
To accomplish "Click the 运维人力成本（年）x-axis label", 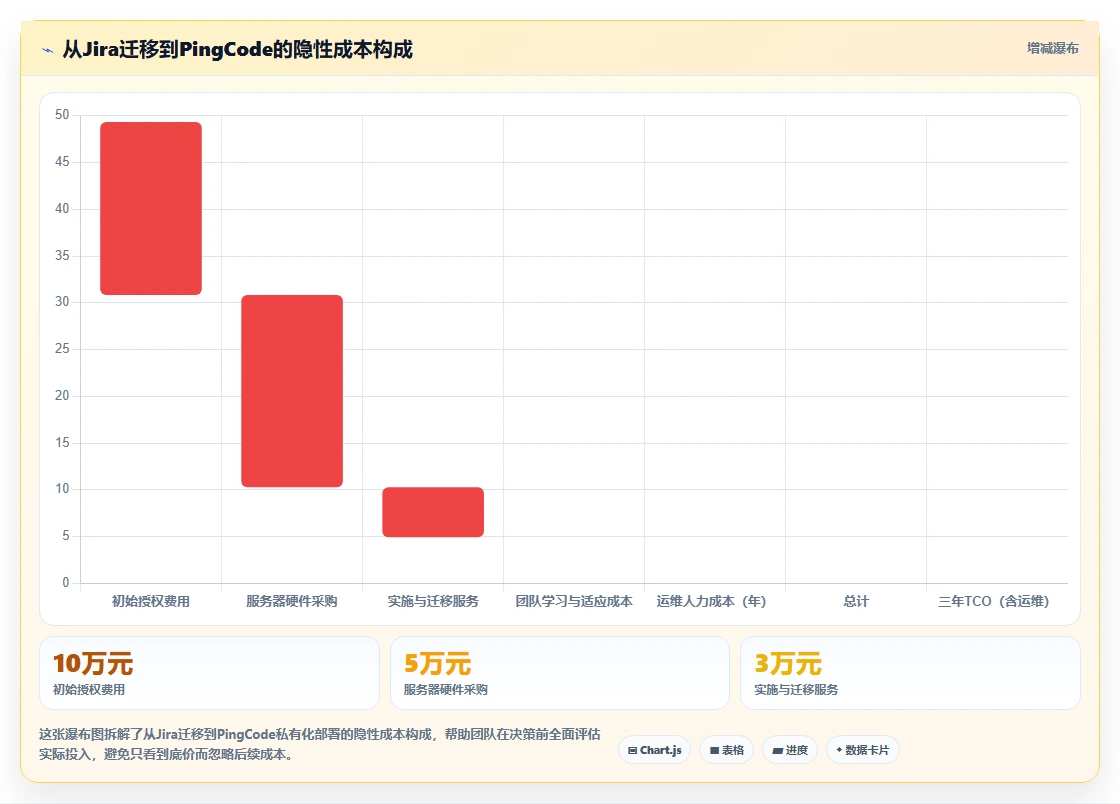I will click(x=711, y=601).
